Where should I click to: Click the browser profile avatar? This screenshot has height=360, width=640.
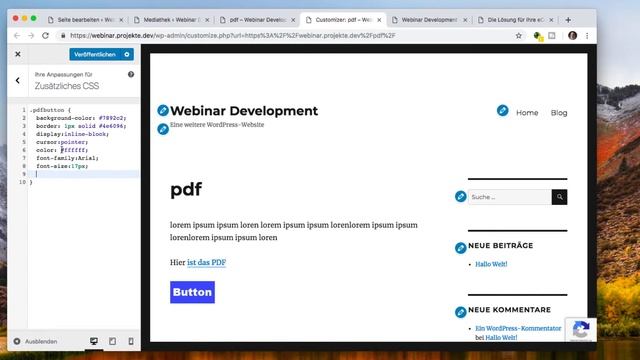pos(572,36)
